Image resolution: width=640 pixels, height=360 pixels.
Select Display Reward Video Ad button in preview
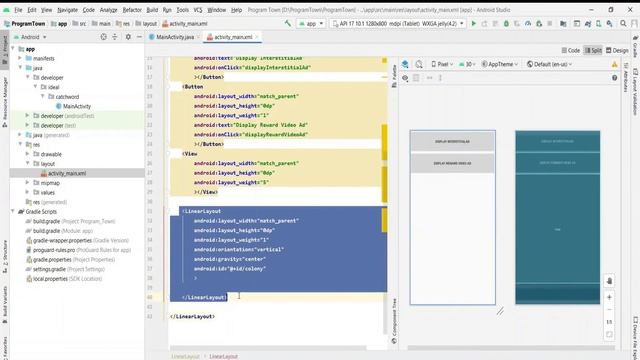(452, 163)
